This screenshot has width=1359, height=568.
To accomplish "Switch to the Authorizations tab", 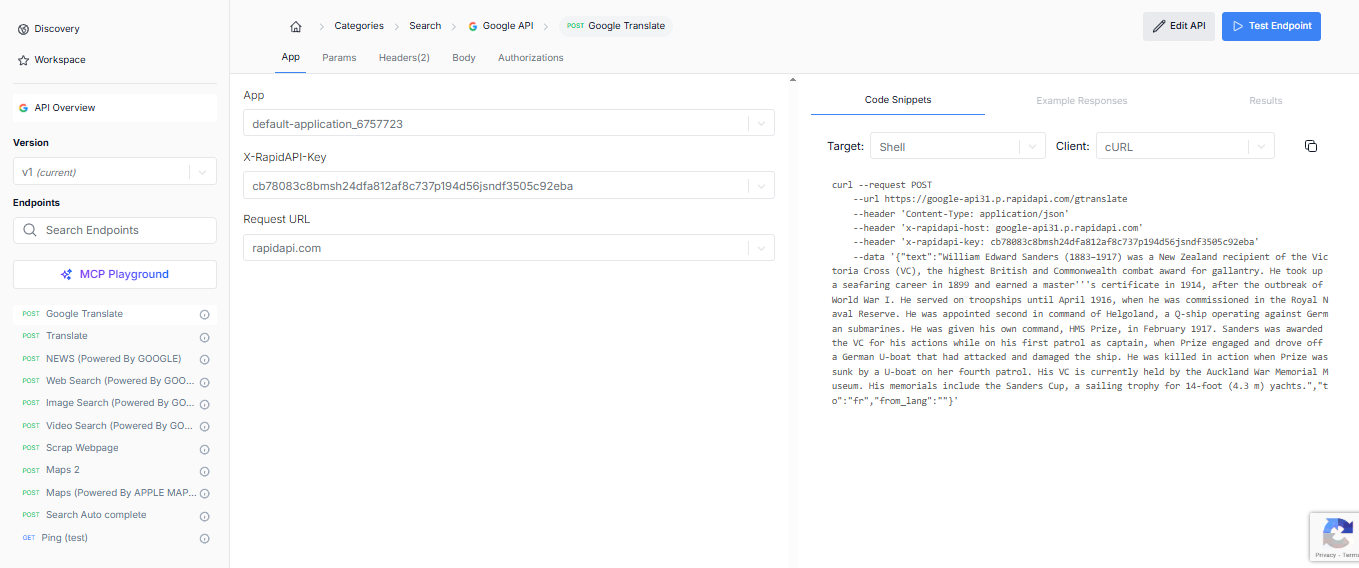I will [531, 58].
